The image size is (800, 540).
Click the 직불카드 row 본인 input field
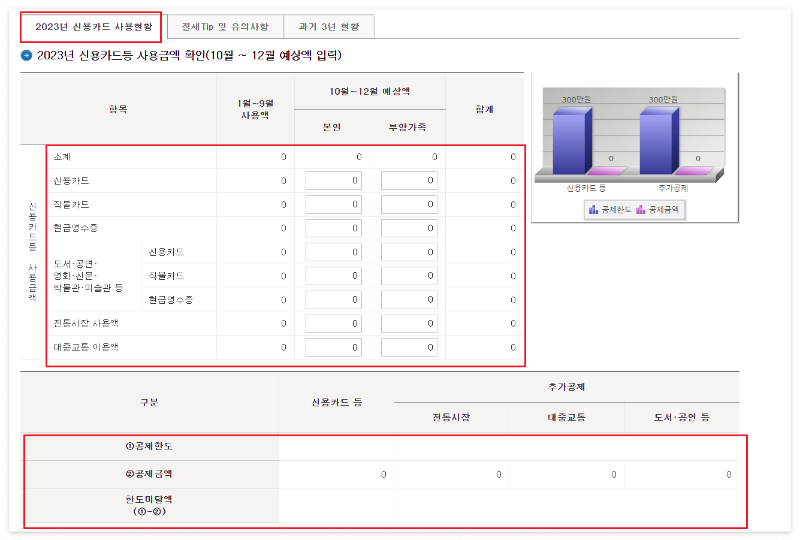[334, 205]
